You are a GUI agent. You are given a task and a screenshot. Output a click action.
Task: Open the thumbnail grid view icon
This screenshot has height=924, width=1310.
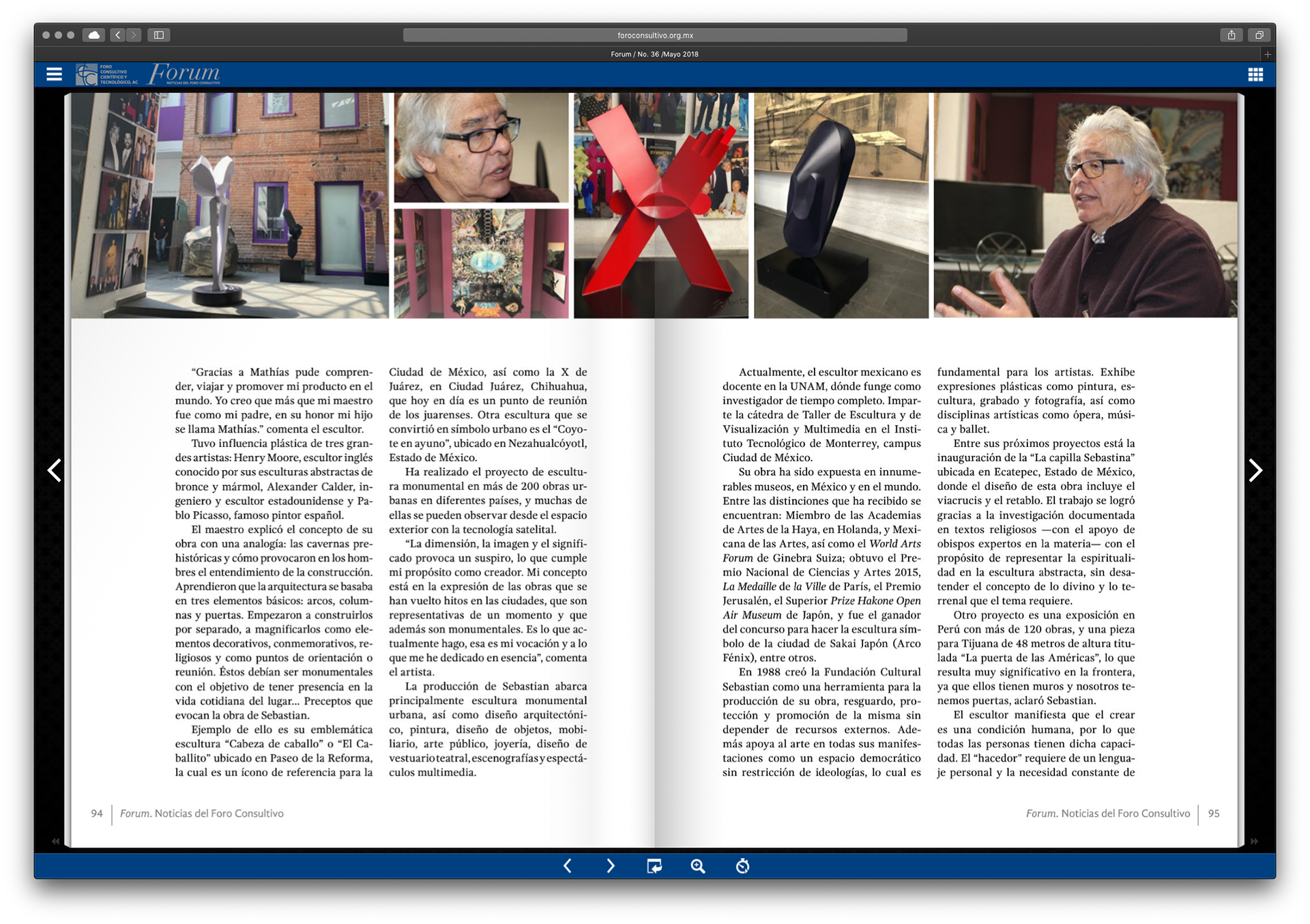(x=1255, y=74)
